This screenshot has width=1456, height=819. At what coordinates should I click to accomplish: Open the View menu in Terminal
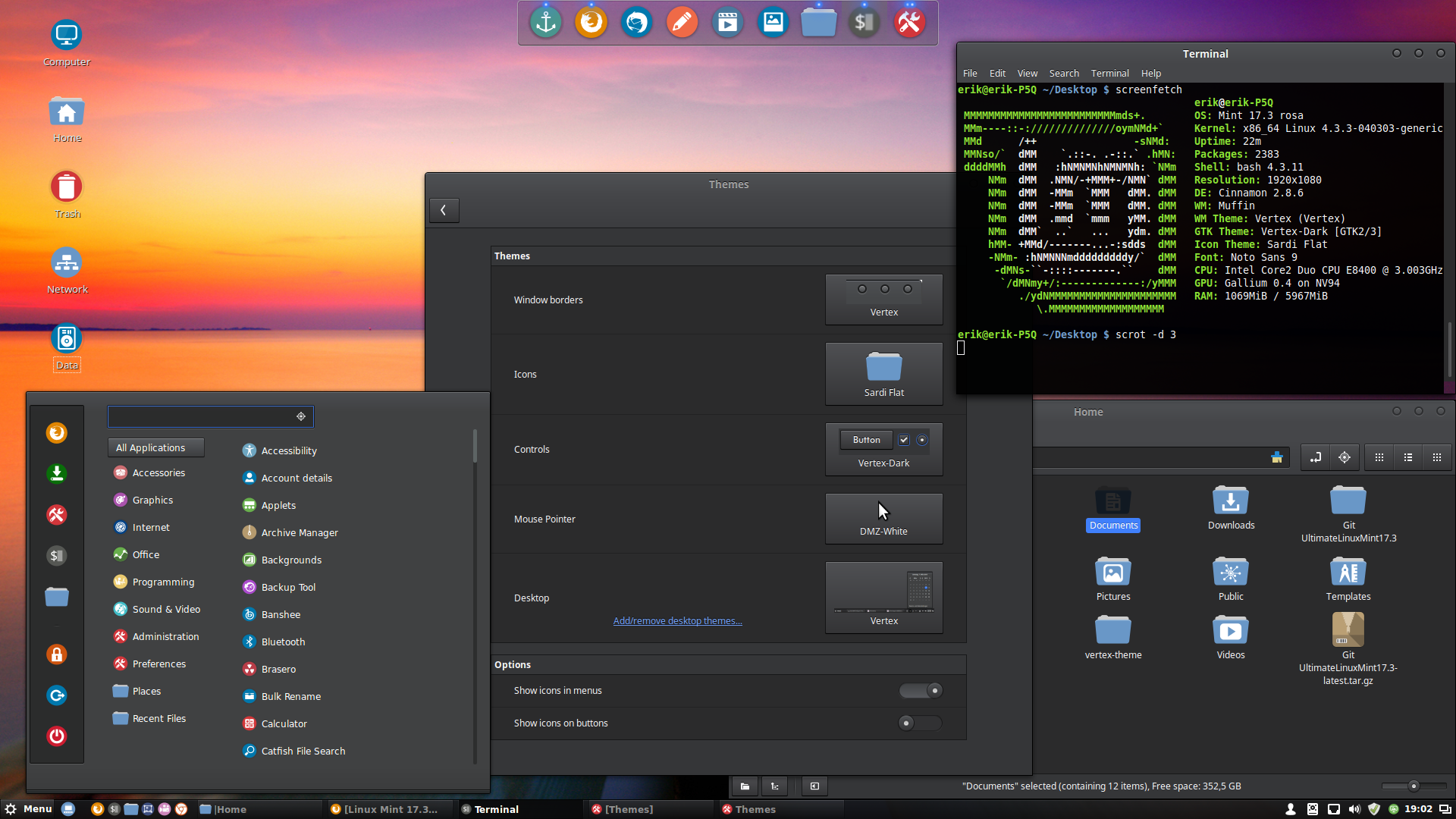coord(1028,74)
